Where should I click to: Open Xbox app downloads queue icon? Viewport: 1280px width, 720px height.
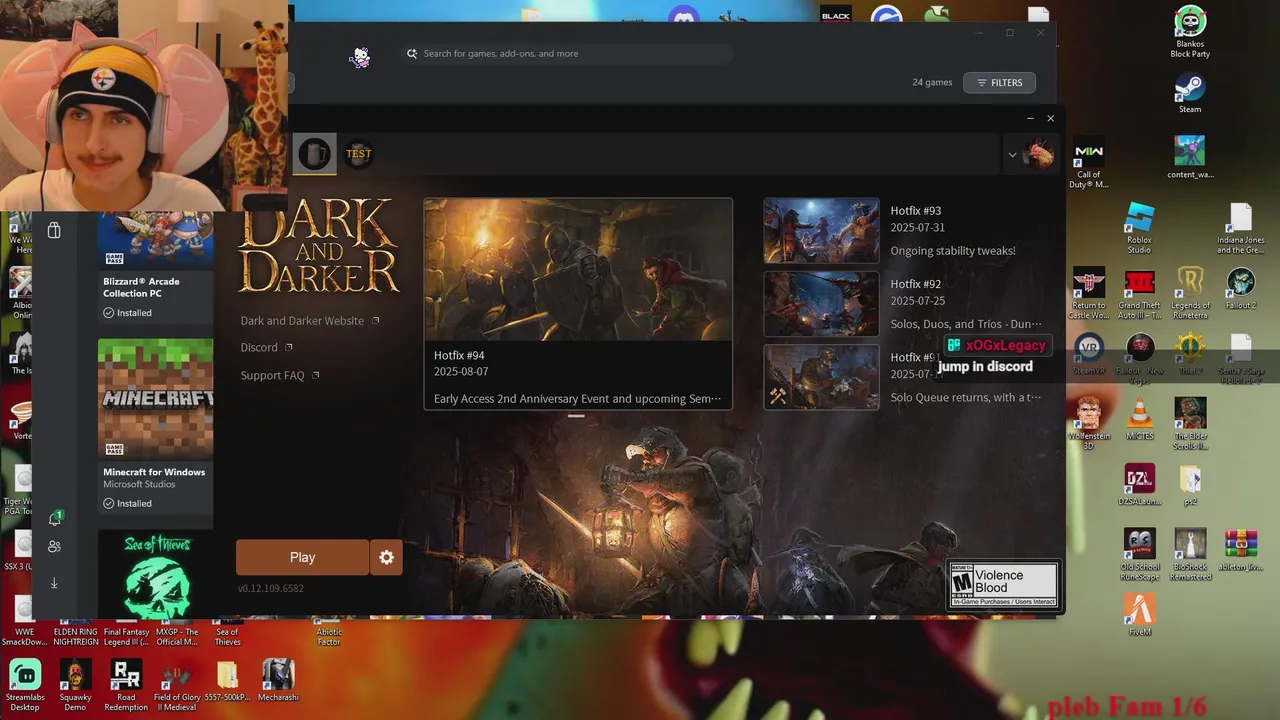pos(54,583)
